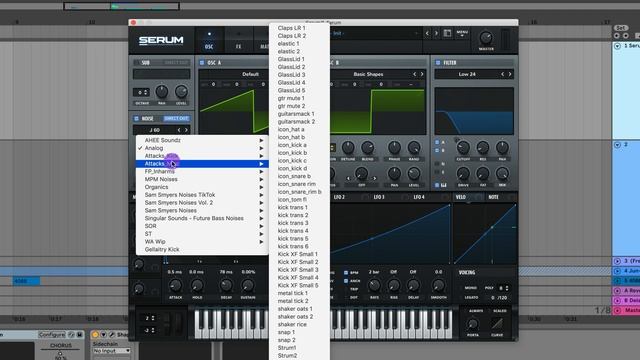Click the SUB octave stepper

pyautogui.click(x=141, y=93)
